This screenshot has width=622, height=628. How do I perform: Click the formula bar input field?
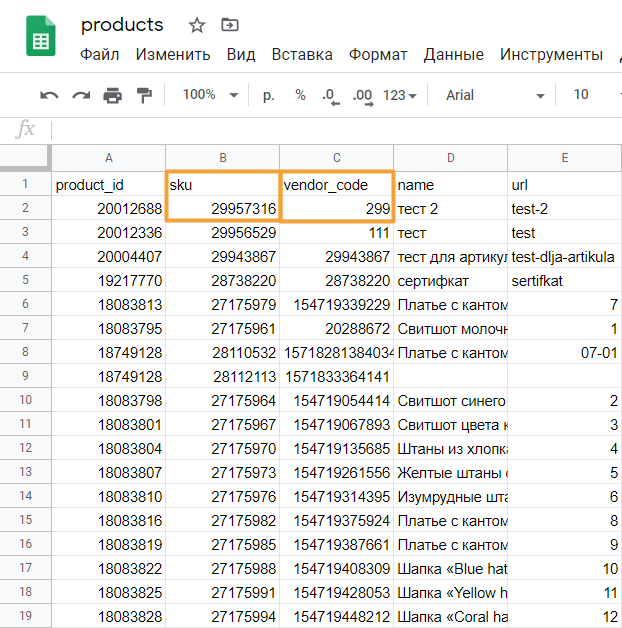coord(330,129)
